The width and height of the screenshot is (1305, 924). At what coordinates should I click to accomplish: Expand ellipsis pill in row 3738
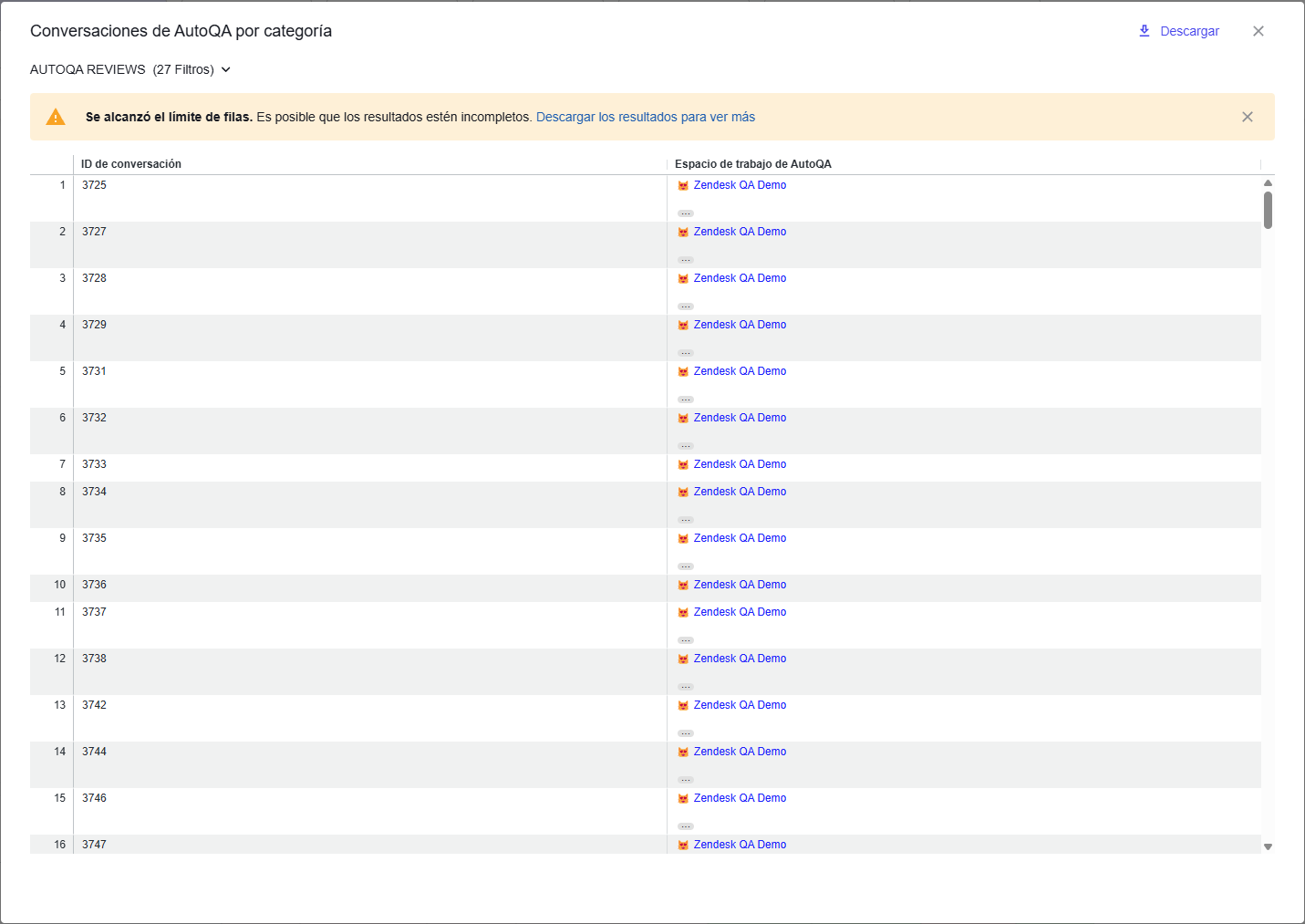pos(686,687)
